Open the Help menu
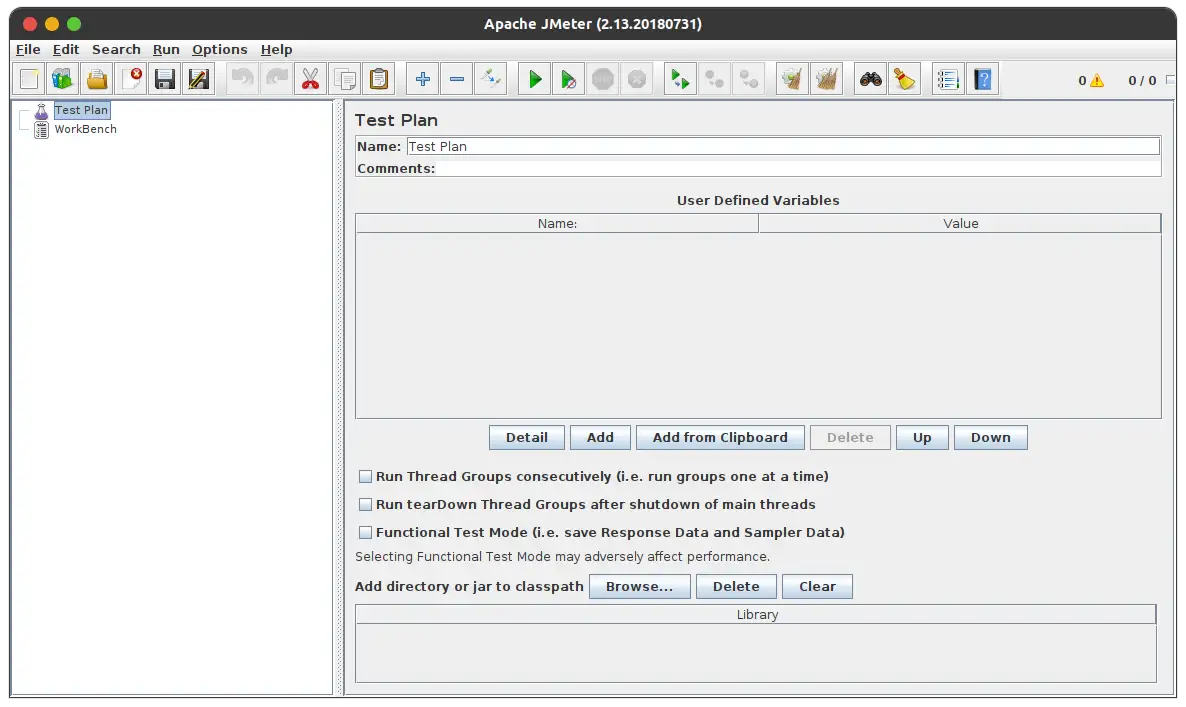1186x707 pixels. point(276,49)
